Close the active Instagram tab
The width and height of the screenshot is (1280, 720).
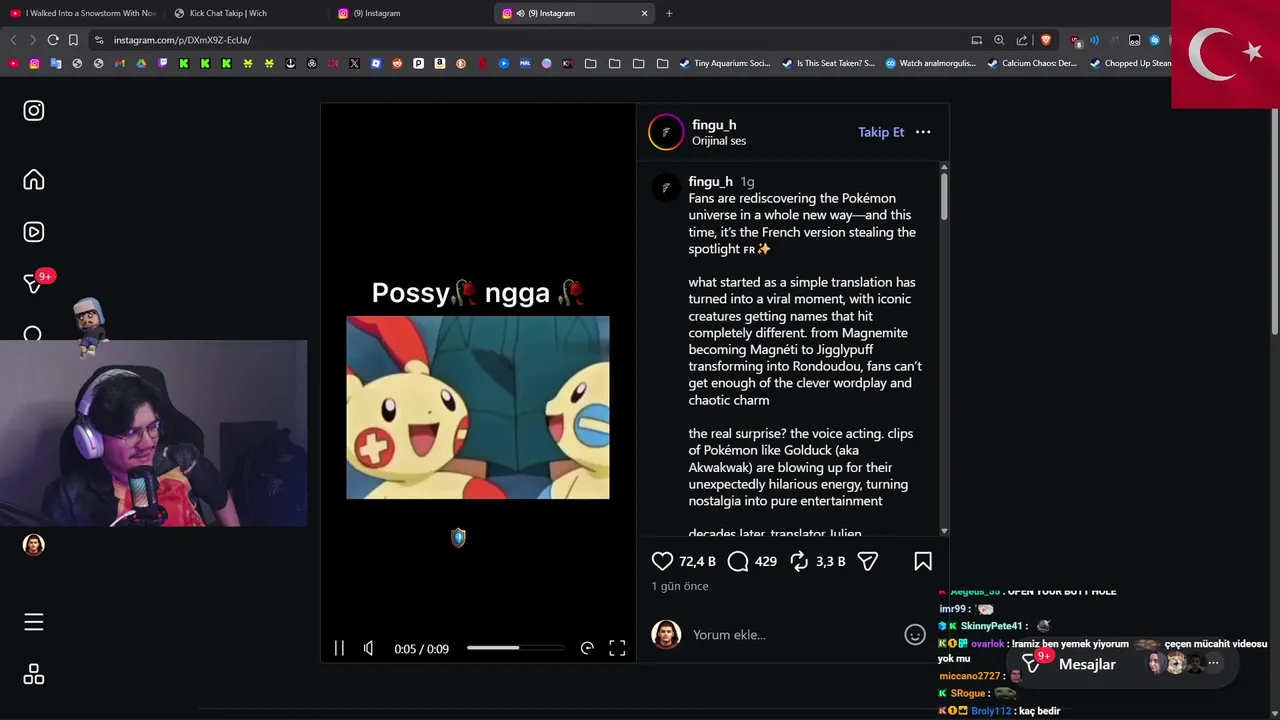[x=645, y=13]
